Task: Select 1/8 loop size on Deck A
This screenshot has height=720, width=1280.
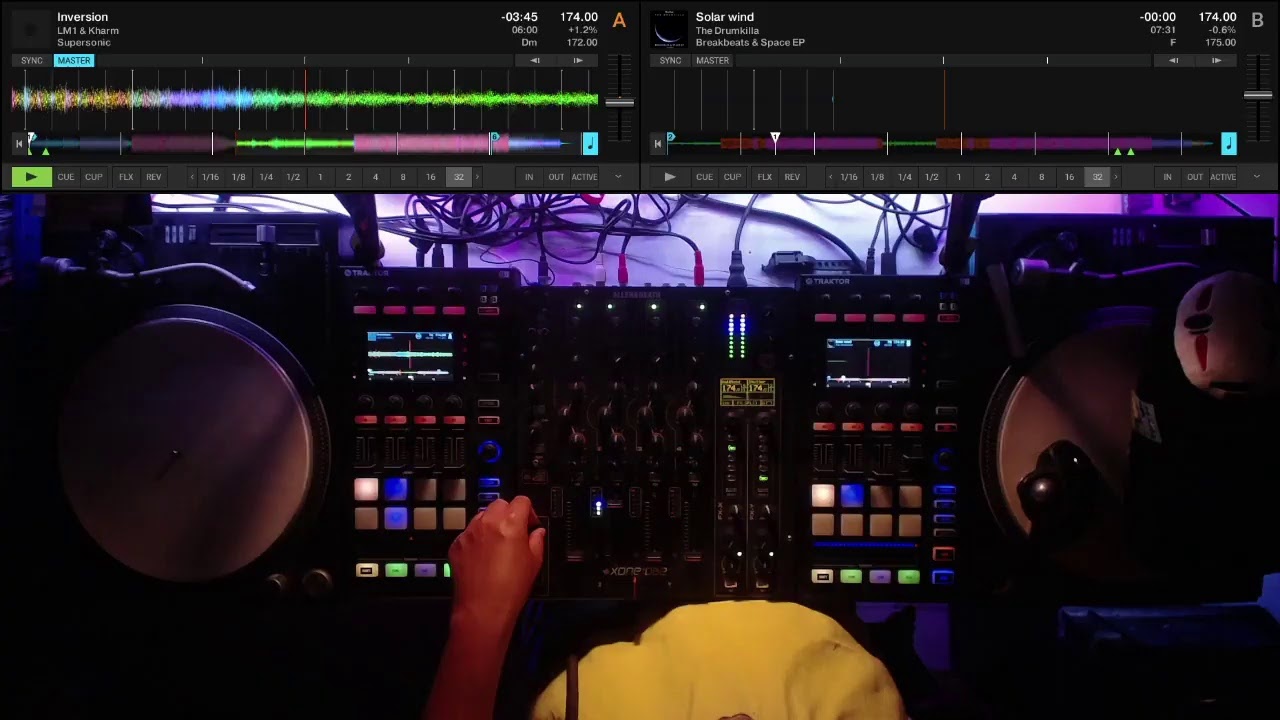Action: (238, 177)
